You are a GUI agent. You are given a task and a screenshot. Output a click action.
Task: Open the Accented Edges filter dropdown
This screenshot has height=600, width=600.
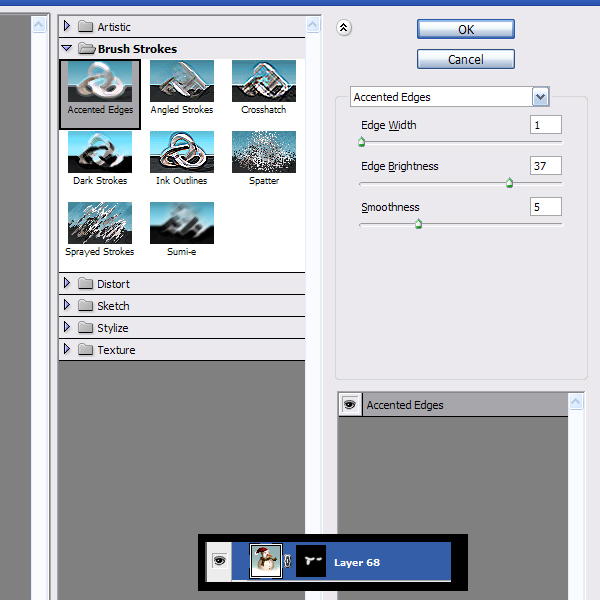tap(541, 97)
